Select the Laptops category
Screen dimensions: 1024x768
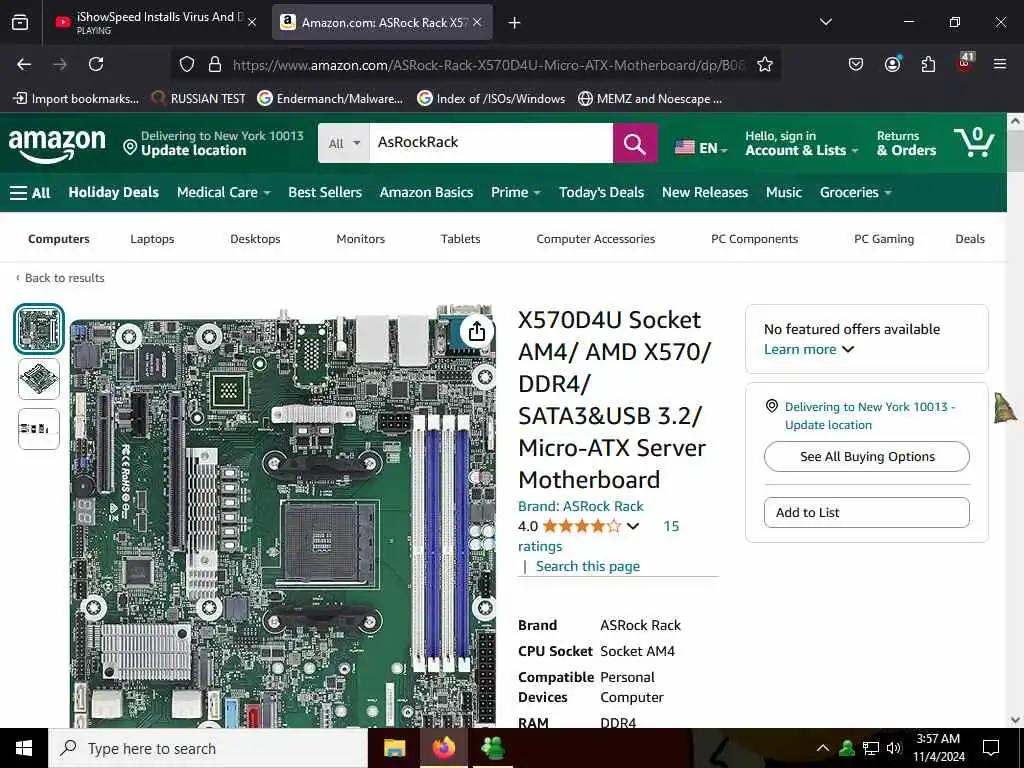point(152,239)
